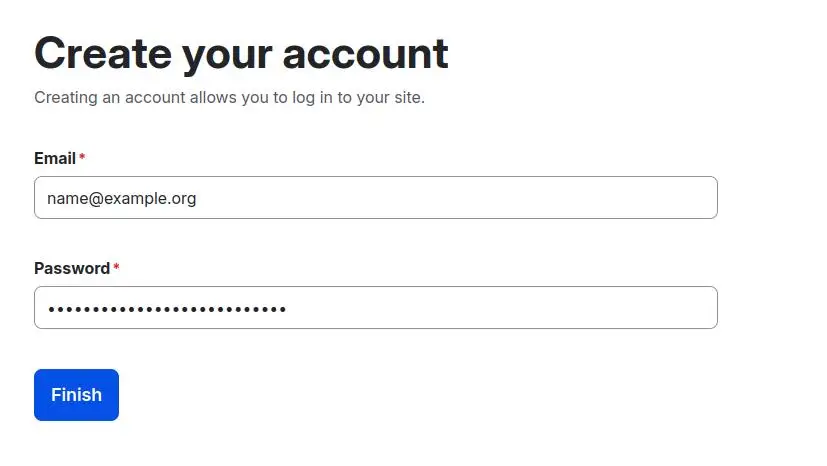Click the name@example.org text

point(121,198)
